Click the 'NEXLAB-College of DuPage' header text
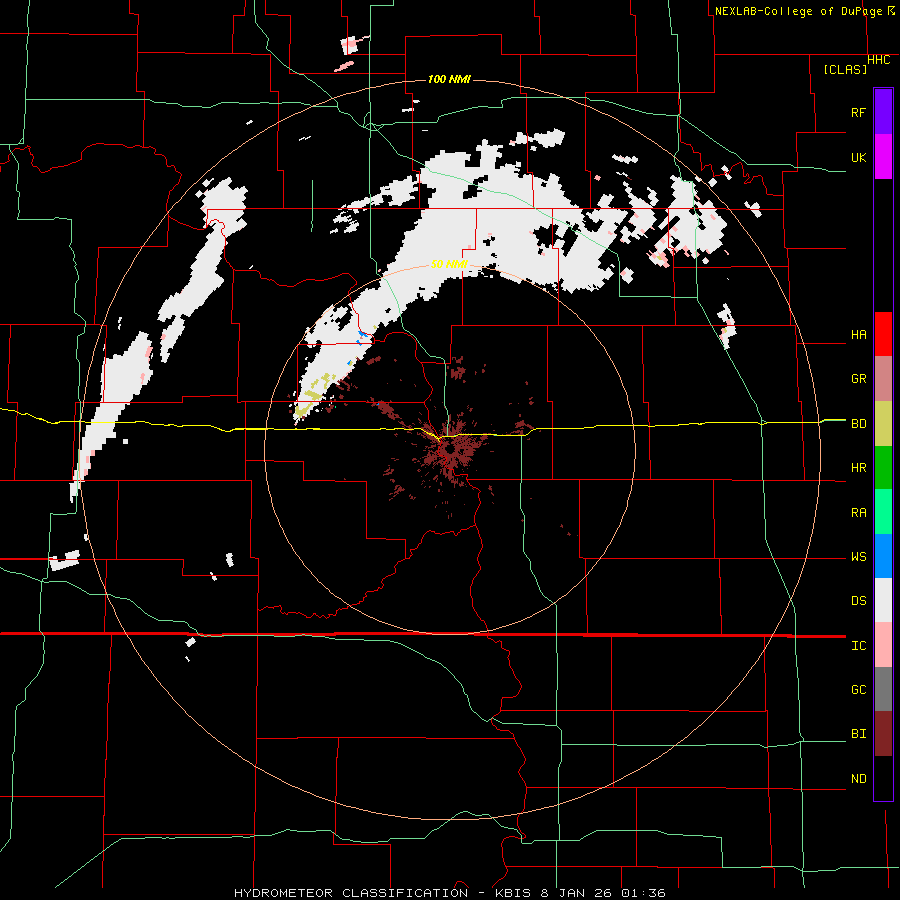Screen dimensions: 900x900 tap(800, 11)
